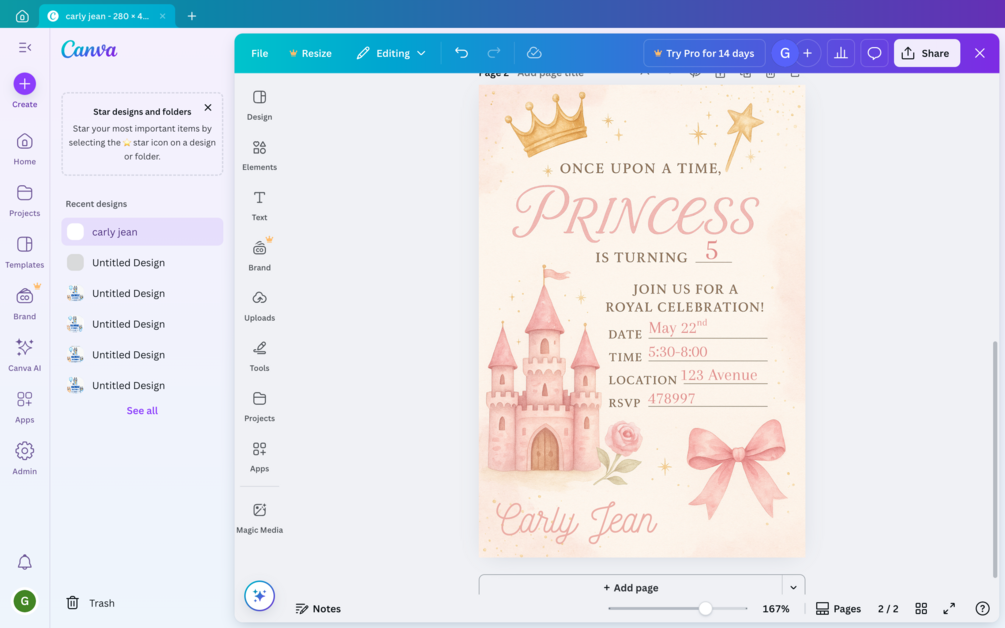Image resolution: width=1005 pixels, height=628 pixels.
Task: Click Try Pro for 14 days
Action: [704, 53]
